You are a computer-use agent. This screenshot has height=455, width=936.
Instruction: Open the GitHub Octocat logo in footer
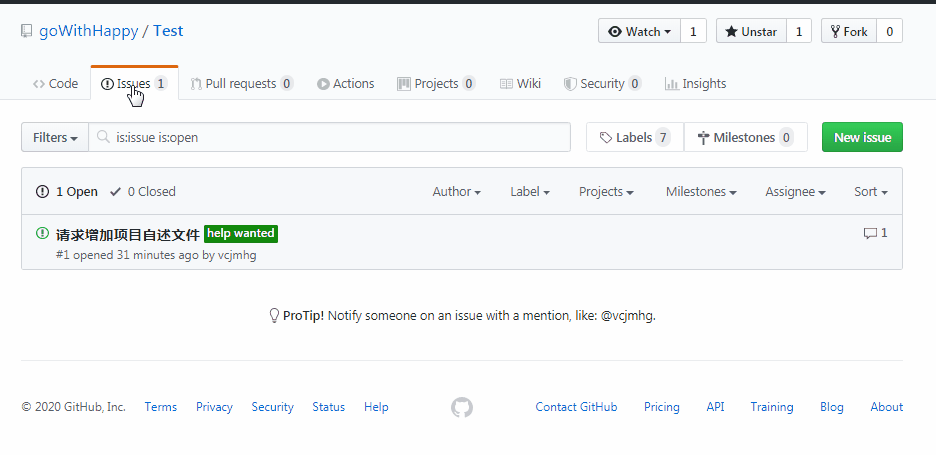(x=462, y=407)
